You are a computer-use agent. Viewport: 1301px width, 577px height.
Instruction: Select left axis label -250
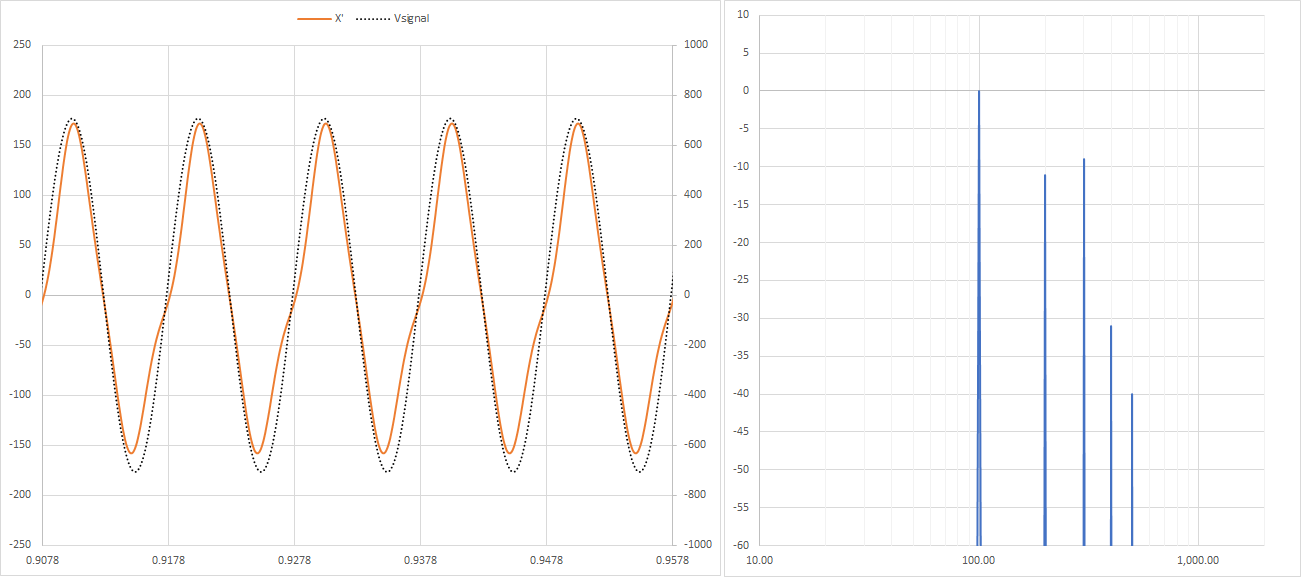click(x=20, y=545)
